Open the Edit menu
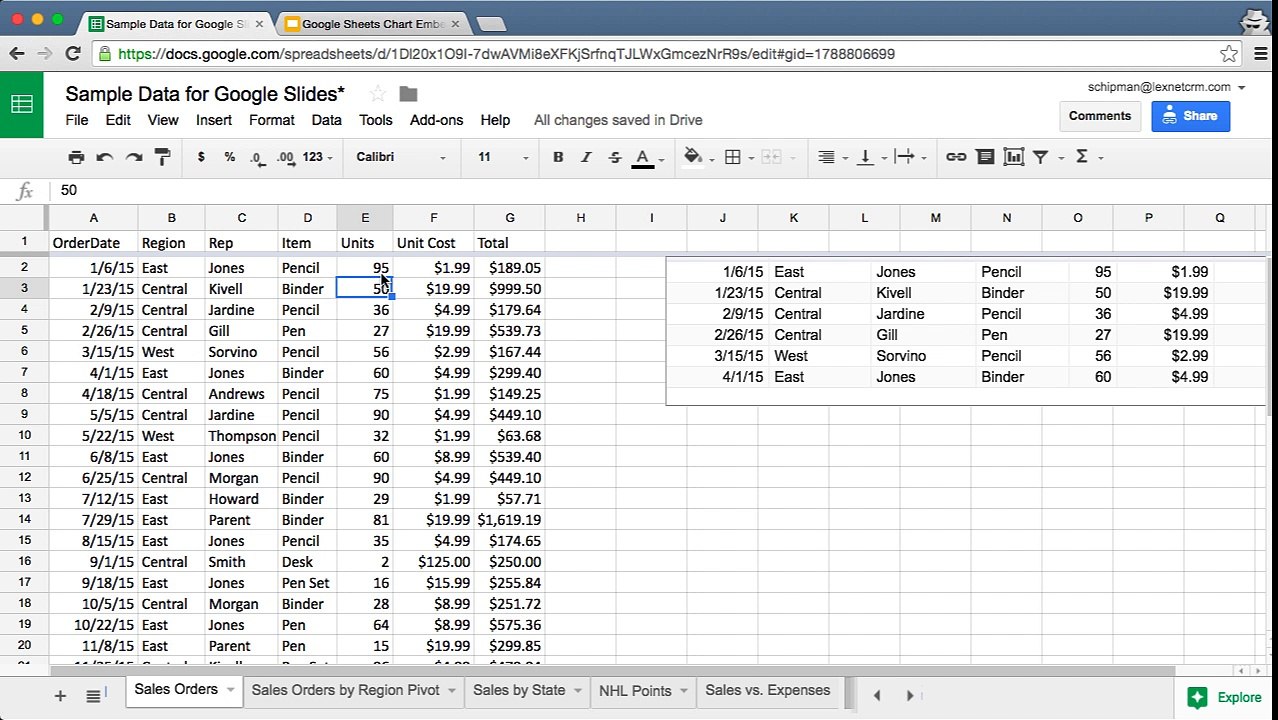Image resolution: width=1278 pixels, height=720 pixels. [118, 120]
